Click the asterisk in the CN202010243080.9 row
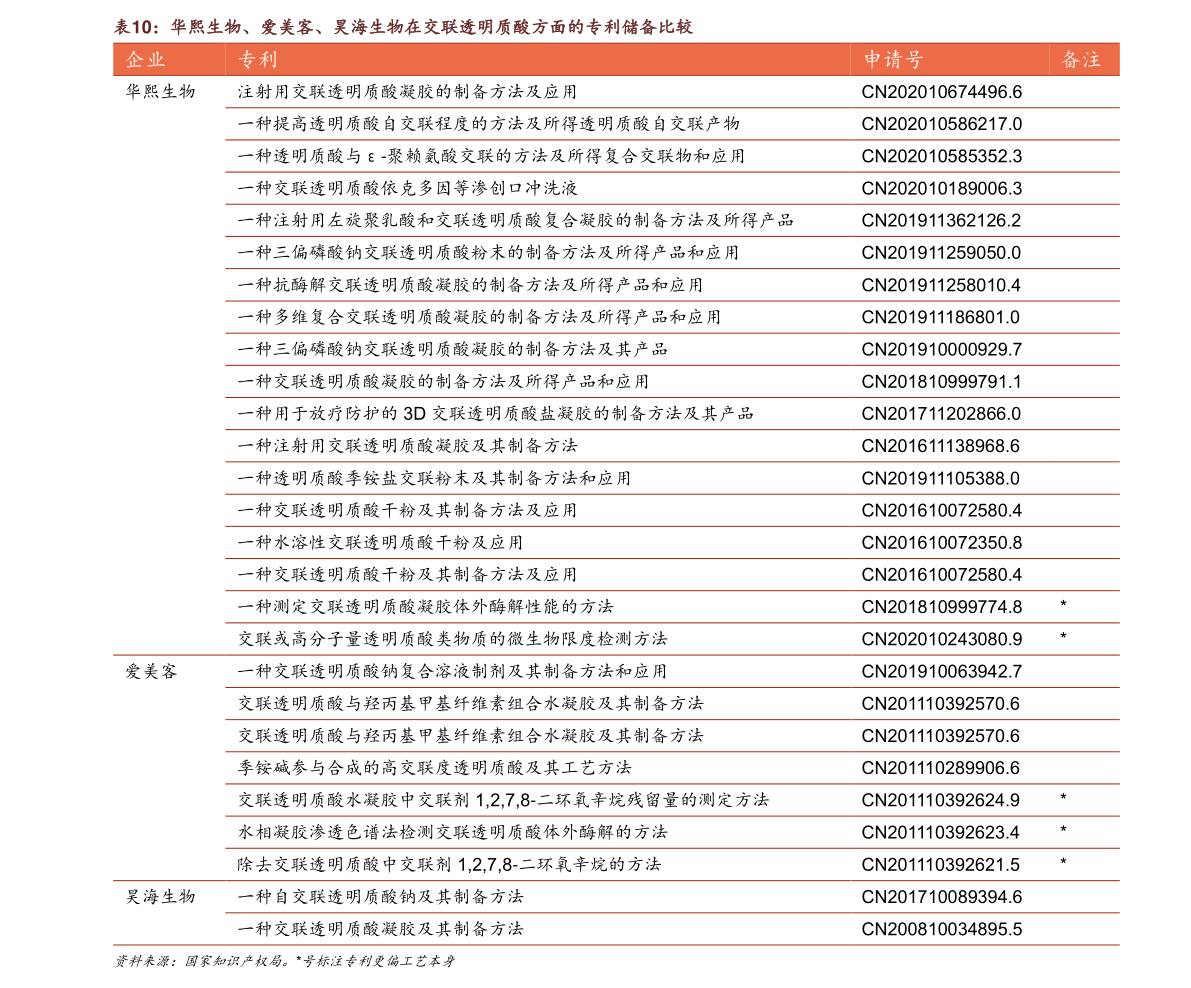Screen dimensions: 1191x988 pyautogui.click(x=1063, y=636)
